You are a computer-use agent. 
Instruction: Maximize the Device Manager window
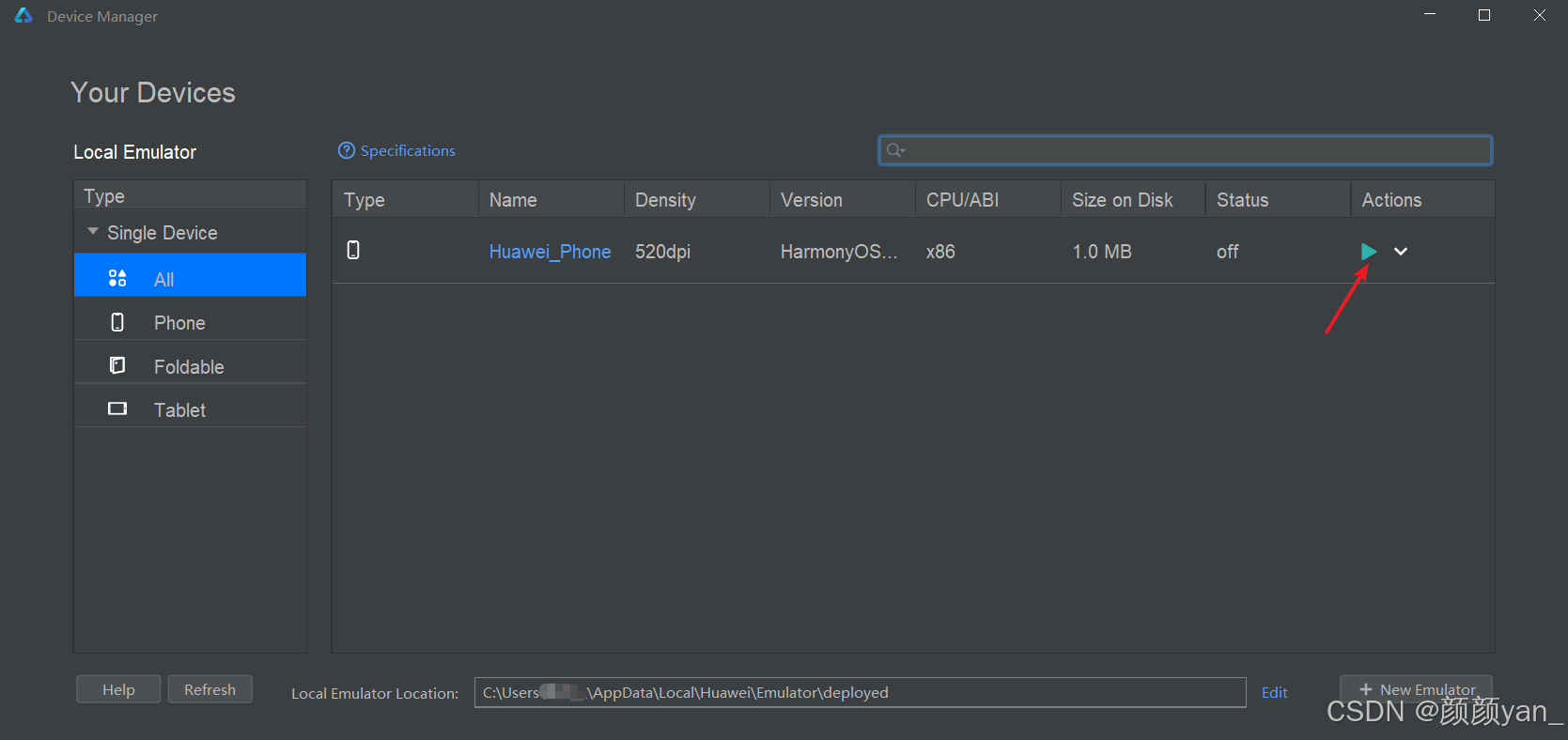(1484, 15)
